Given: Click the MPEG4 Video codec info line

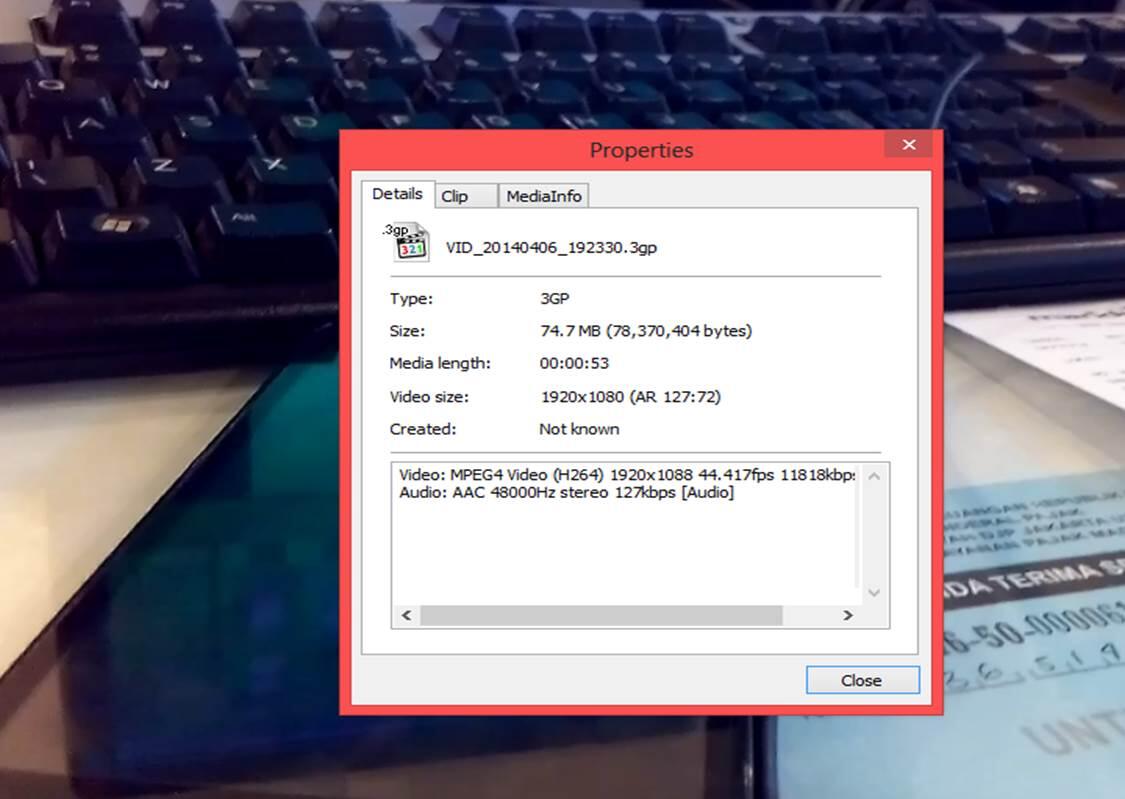Looking at the screenshot, I should click(620, 475).
